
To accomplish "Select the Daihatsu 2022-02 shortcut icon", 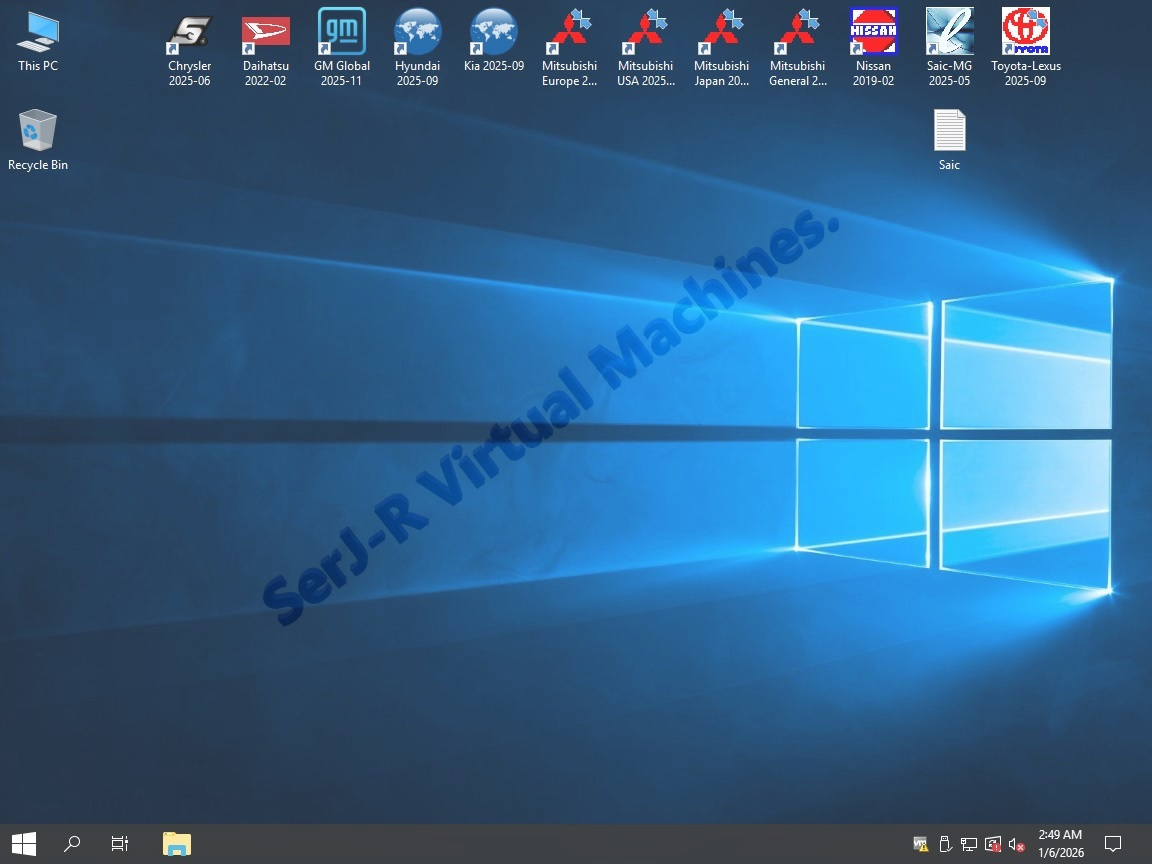I will (x=265, y=33).
